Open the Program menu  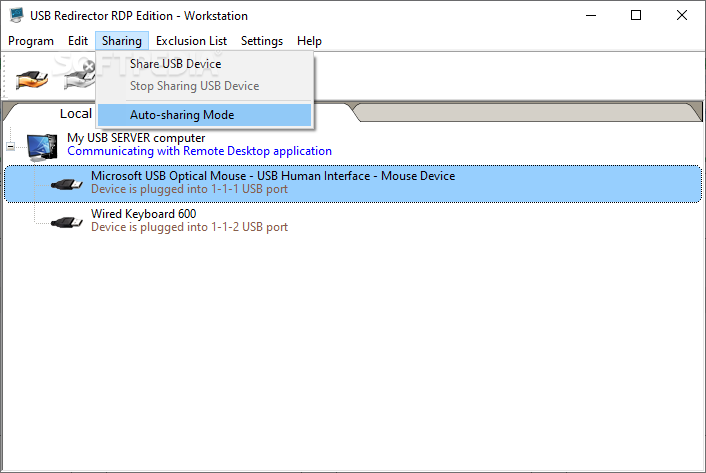coord(31,41)
